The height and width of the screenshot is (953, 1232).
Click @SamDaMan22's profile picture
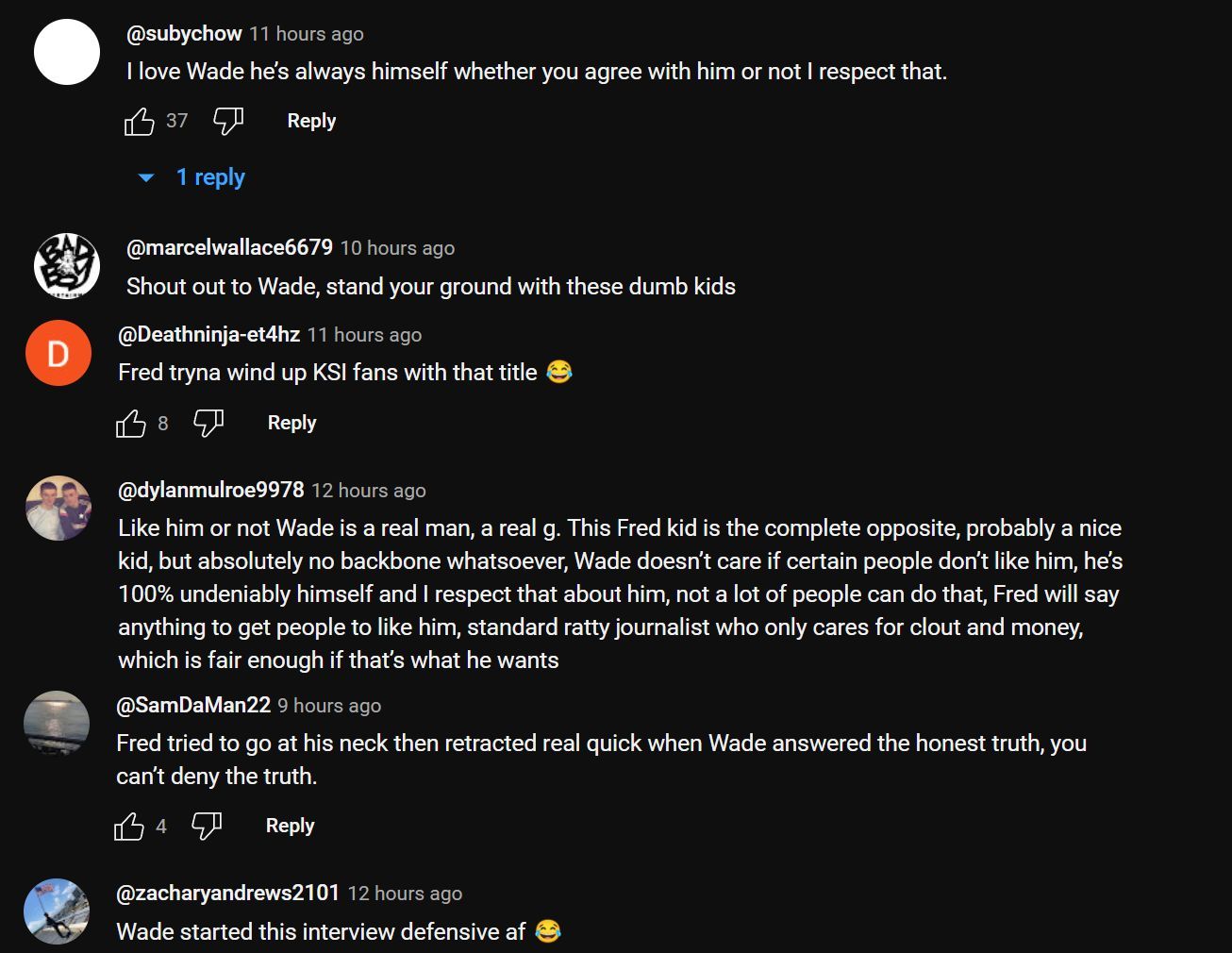coord(57,723)
